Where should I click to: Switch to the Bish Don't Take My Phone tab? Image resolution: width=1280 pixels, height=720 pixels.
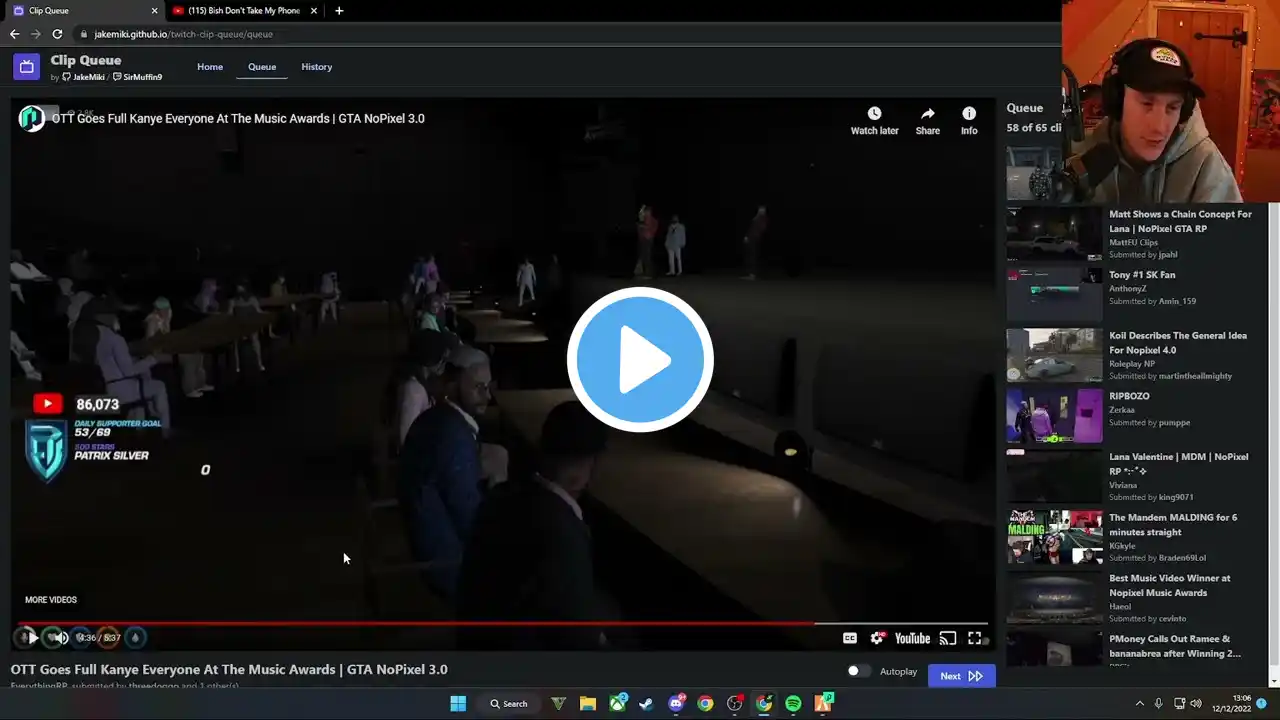pos(245,11)
